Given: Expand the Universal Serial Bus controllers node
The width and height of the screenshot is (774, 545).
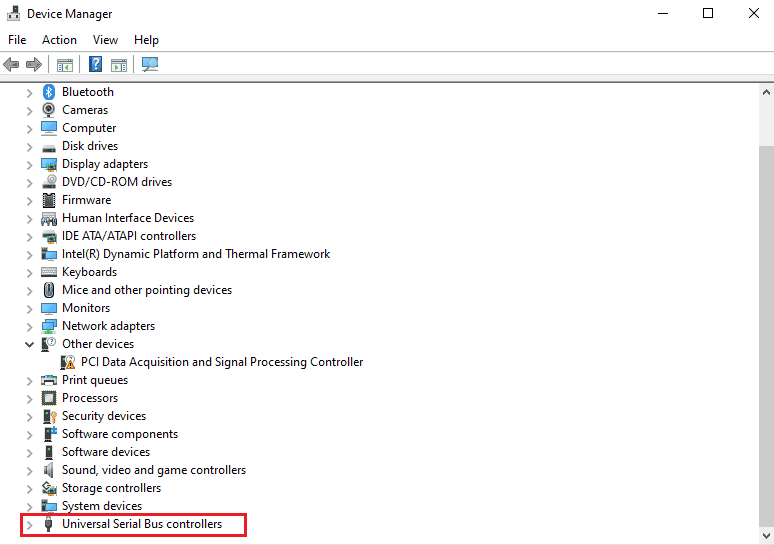Looking at the screenshot, I should coord(29,525).
